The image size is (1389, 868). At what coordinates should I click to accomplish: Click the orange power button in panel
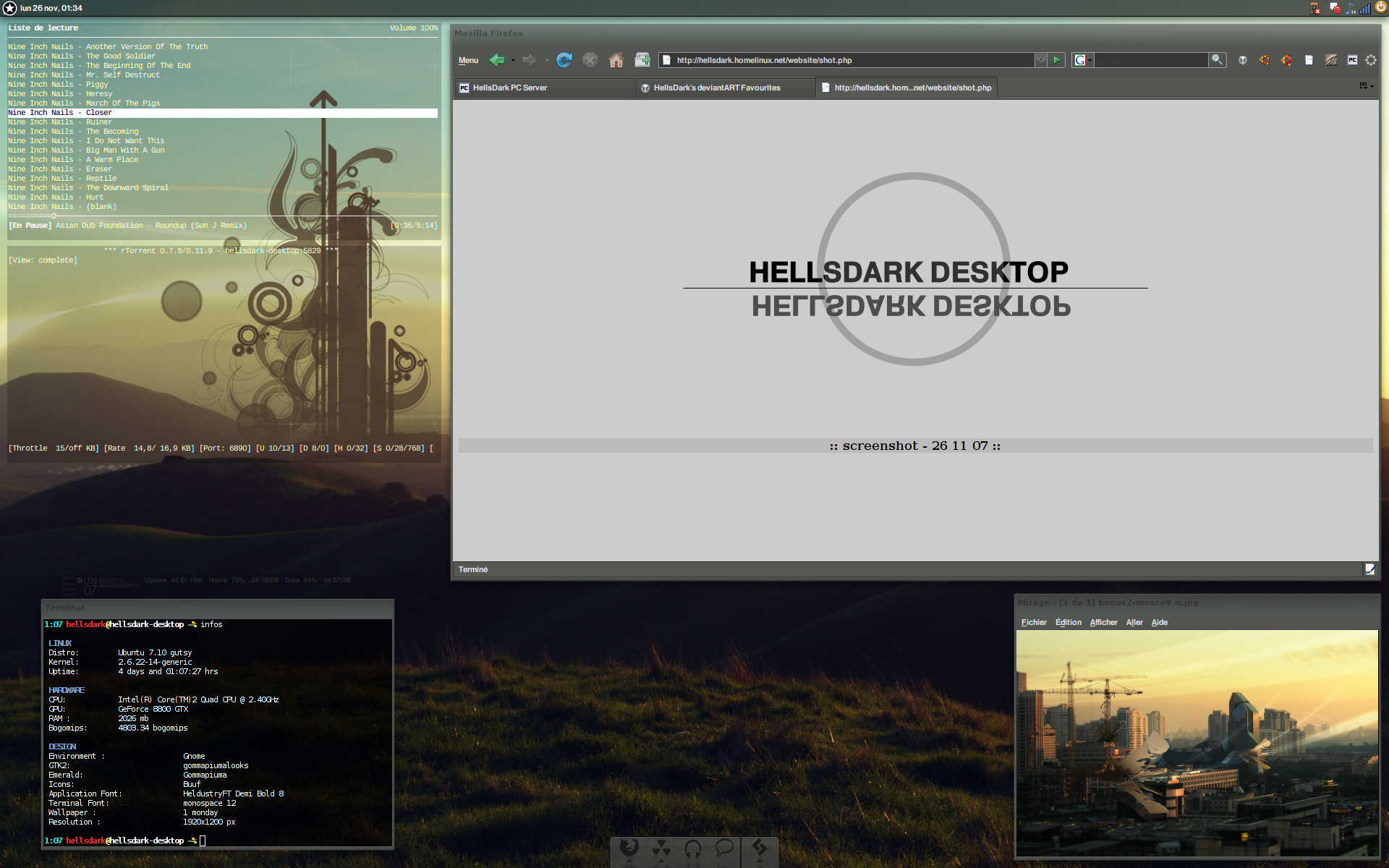1381,7
